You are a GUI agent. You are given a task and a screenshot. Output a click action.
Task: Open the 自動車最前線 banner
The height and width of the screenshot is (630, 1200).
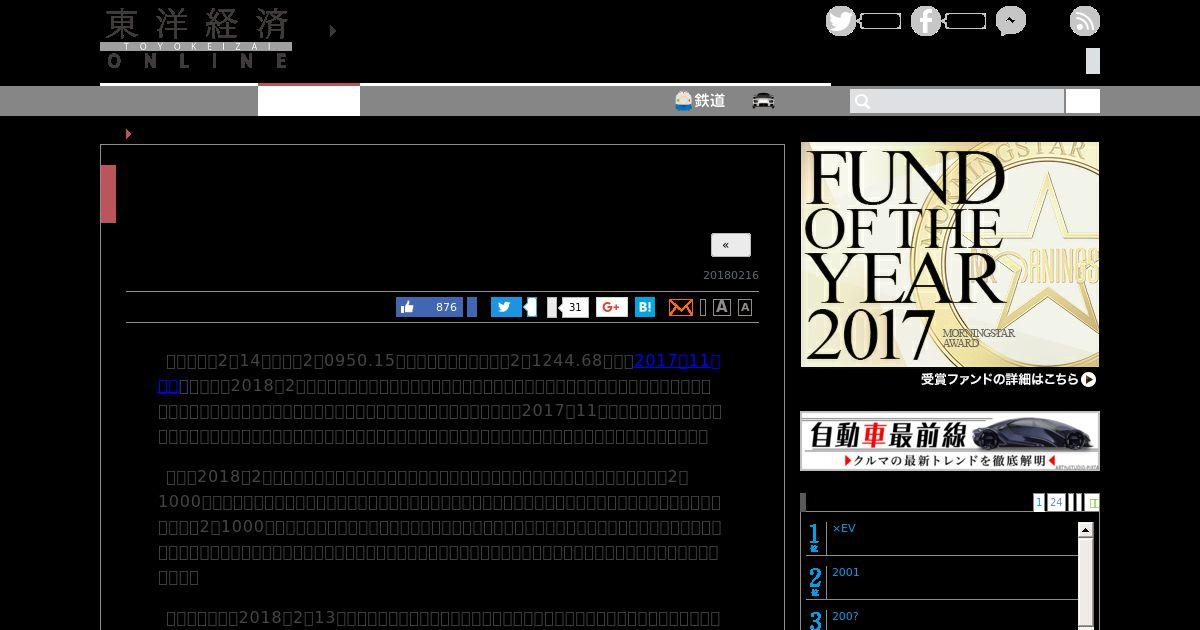point(950,441)
